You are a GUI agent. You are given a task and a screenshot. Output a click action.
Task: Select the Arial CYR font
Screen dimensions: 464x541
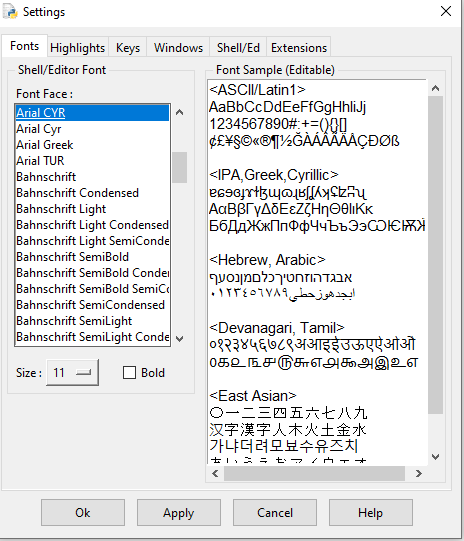[92, 113]
